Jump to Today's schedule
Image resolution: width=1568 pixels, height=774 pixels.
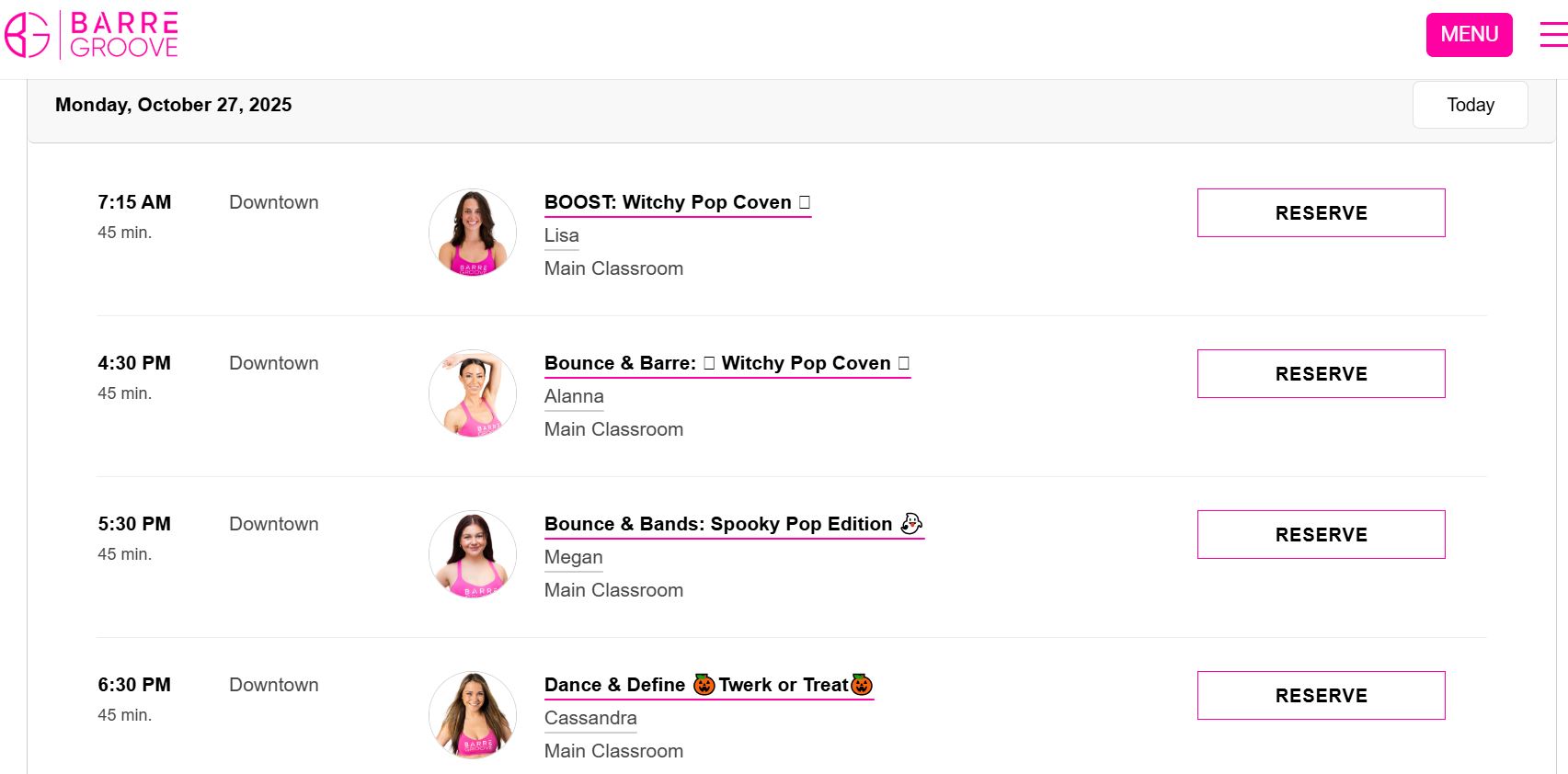point(1470,105)
